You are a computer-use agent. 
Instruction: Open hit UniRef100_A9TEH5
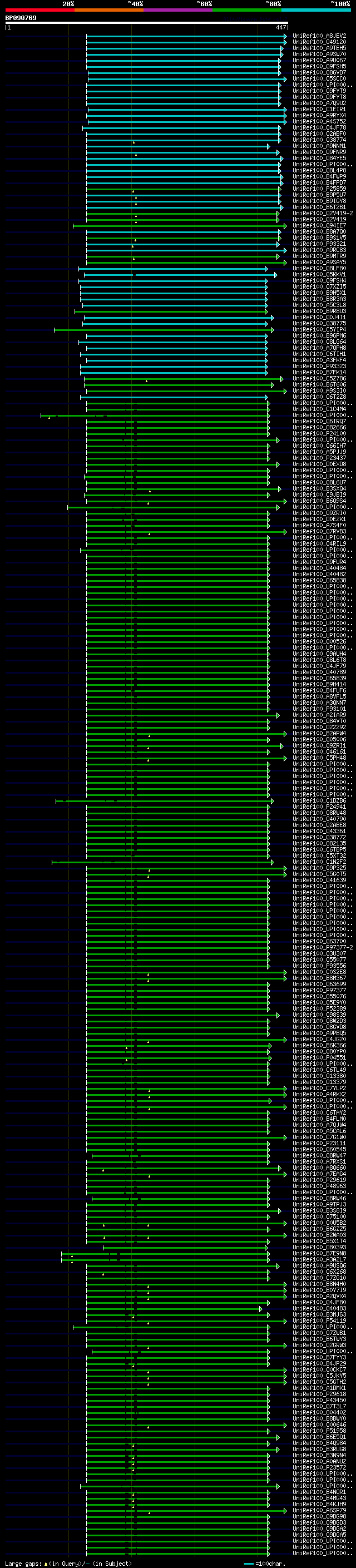[x=319, y=48]
